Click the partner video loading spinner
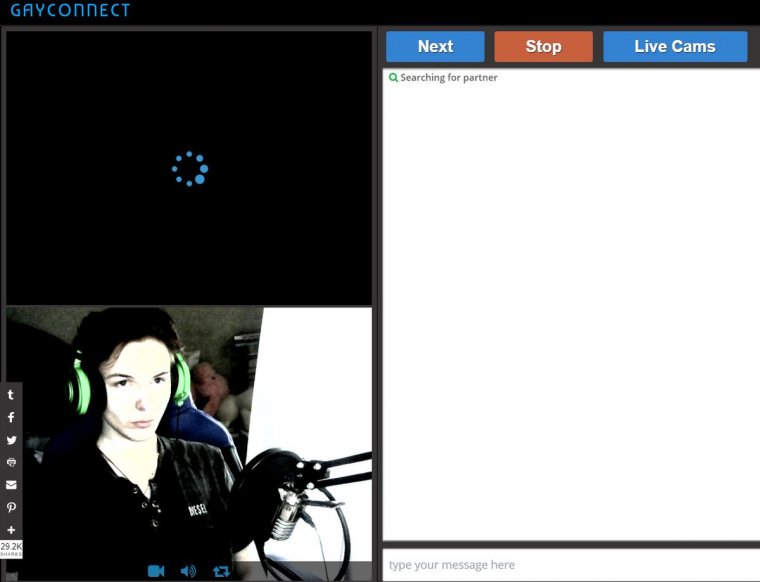The width and height of the screenshot is (760, 582). (189, 169)
